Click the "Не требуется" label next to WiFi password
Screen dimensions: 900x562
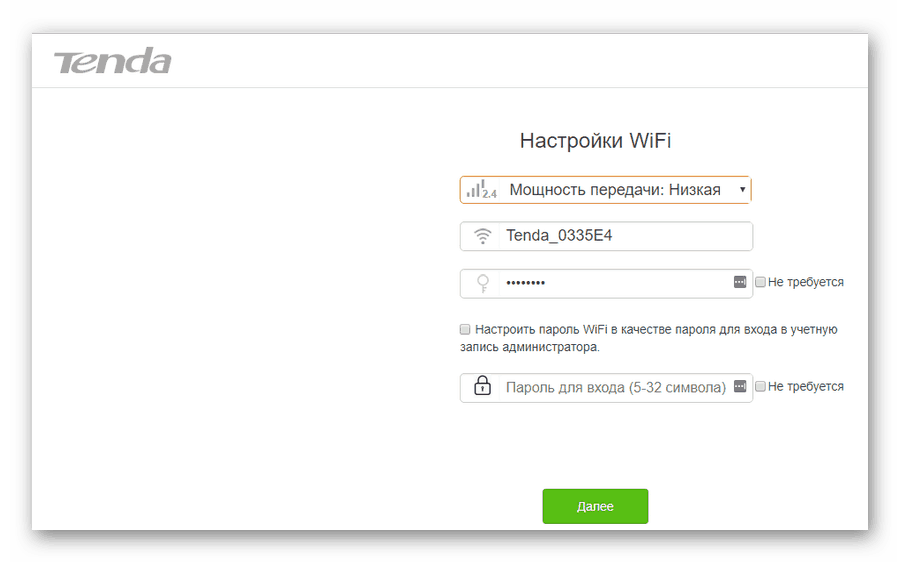pyautogui.click(x=806, y=283)
